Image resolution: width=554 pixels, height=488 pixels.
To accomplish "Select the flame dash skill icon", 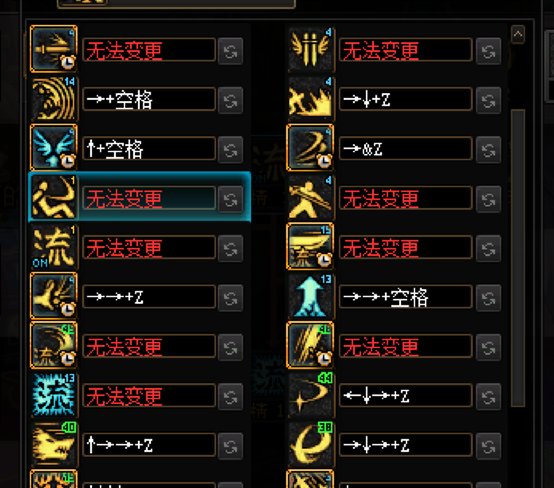I will pos(310,98).
